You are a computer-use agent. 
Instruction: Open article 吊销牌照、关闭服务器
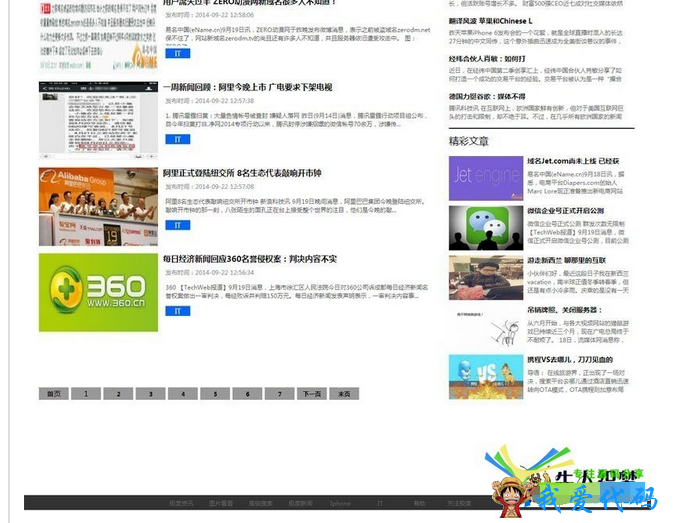[564, 310]
